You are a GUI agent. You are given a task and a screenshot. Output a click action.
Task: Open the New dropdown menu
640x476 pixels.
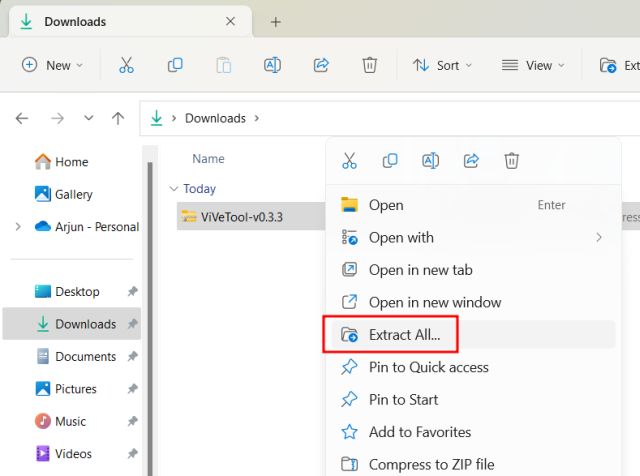pyautogui.click(x=53, y=65)
